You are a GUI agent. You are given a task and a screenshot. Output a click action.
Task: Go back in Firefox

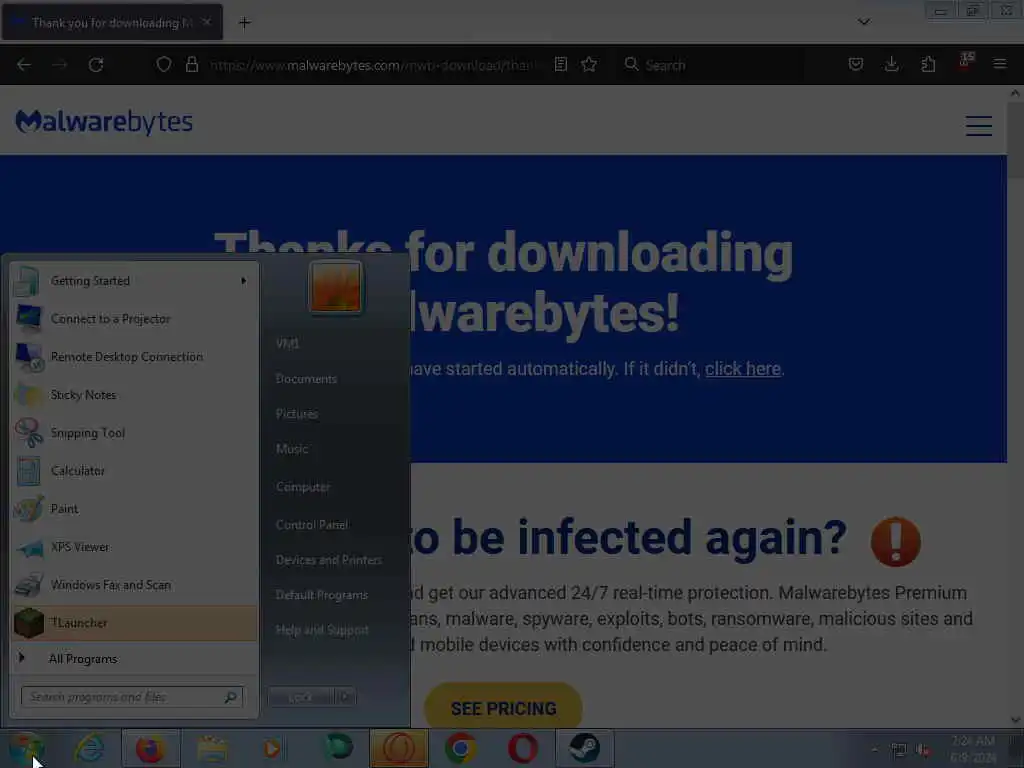(x=24, y=65)
